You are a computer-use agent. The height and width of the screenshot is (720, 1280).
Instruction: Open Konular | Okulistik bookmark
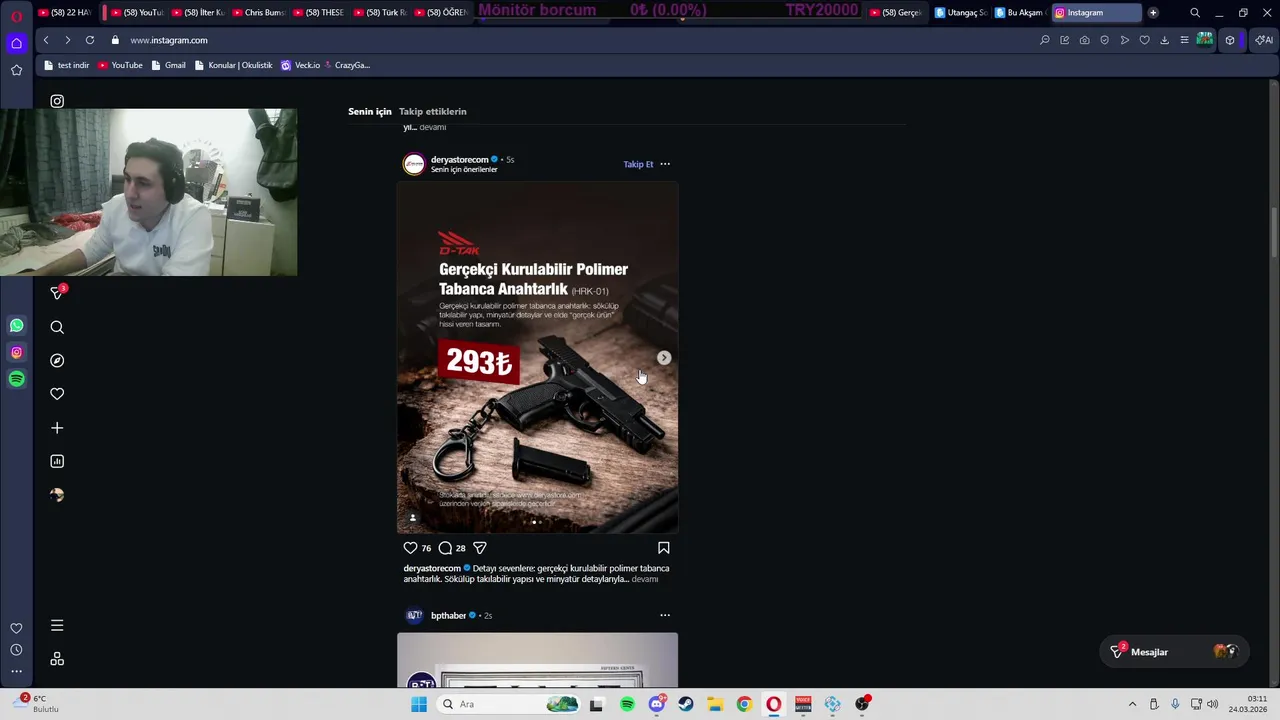pos(233,65)
